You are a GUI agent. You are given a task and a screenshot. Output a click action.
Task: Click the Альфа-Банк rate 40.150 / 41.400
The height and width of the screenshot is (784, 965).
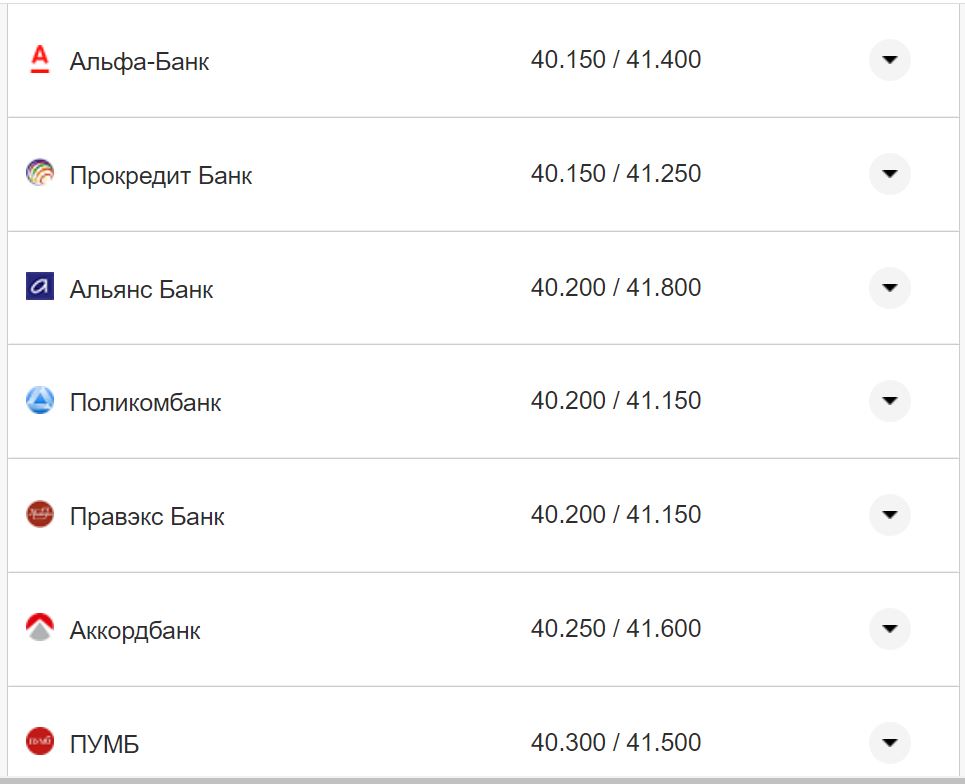(x=616, y=60)
